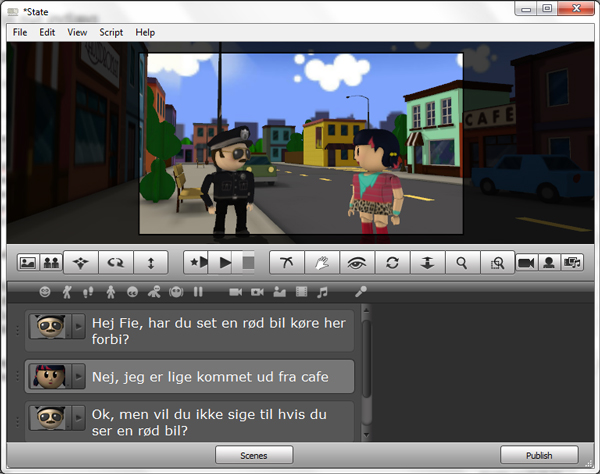Click the dialogue text 'Hej Fie, har du set'
This screenshot has height=474, width=600.
click(x=218, y=331)
